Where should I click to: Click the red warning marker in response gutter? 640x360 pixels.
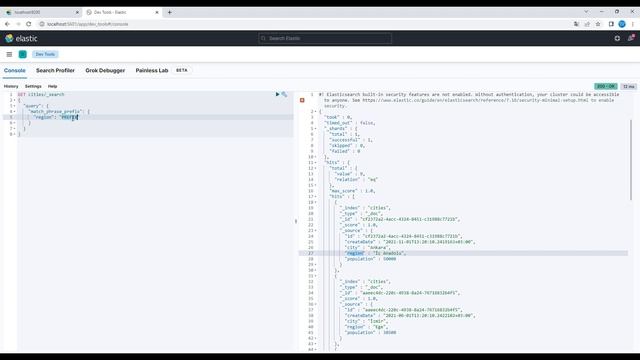[302, 100]
